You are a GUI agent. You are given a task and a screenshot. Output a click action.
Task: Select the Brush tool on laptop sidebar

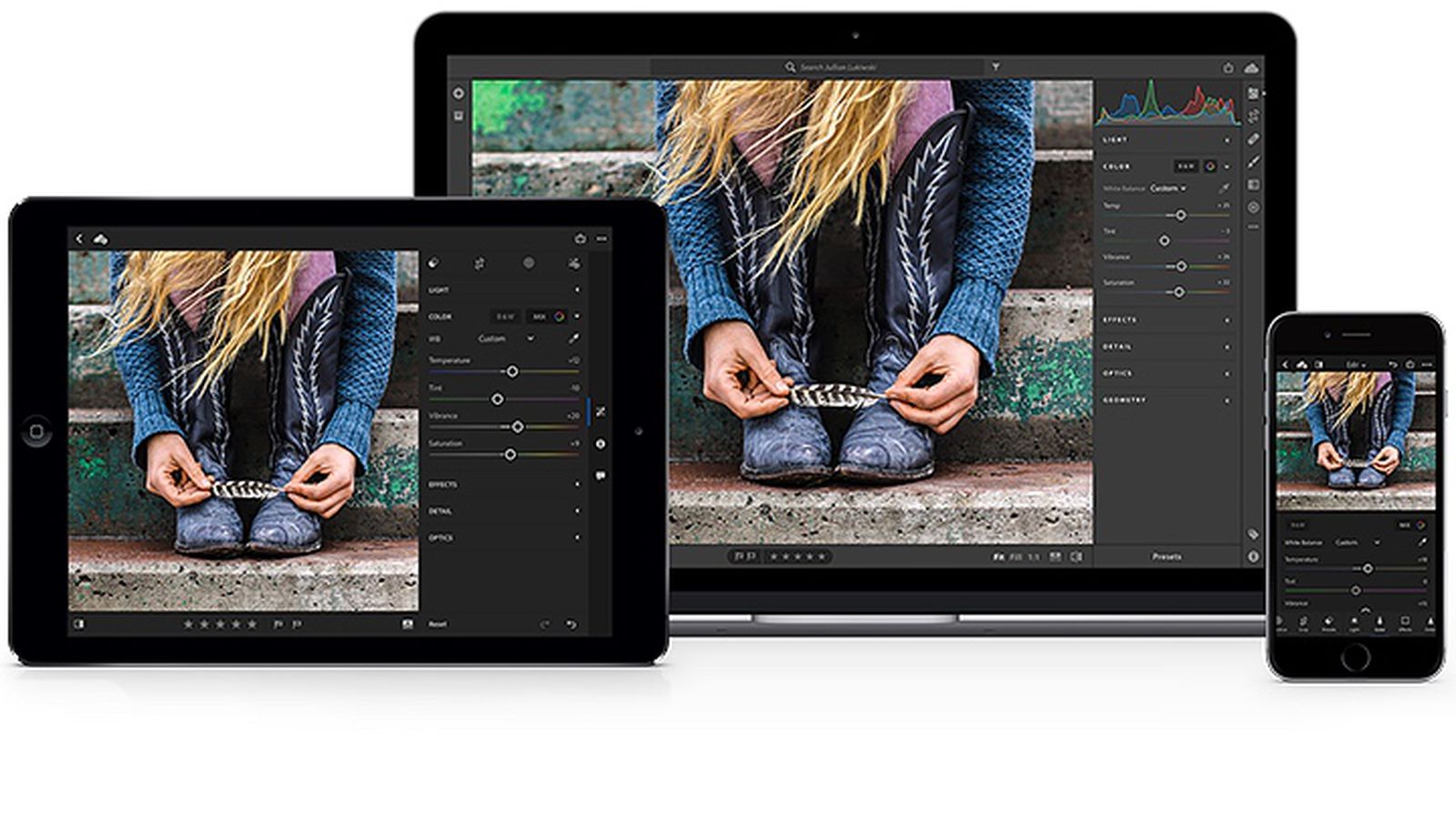[x=1253, y=162]
